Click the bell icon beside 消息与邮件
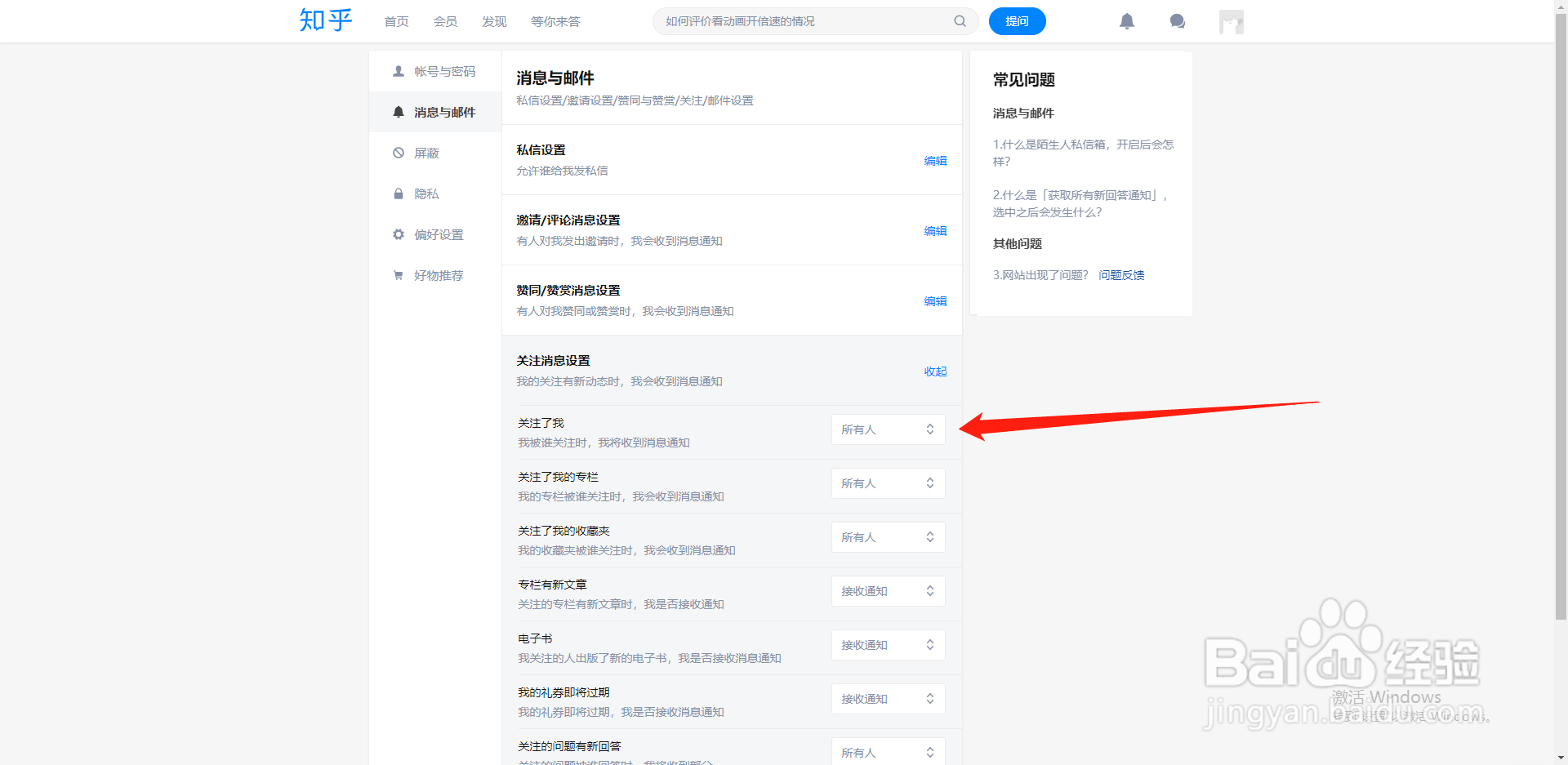 (x=399, y=112)
